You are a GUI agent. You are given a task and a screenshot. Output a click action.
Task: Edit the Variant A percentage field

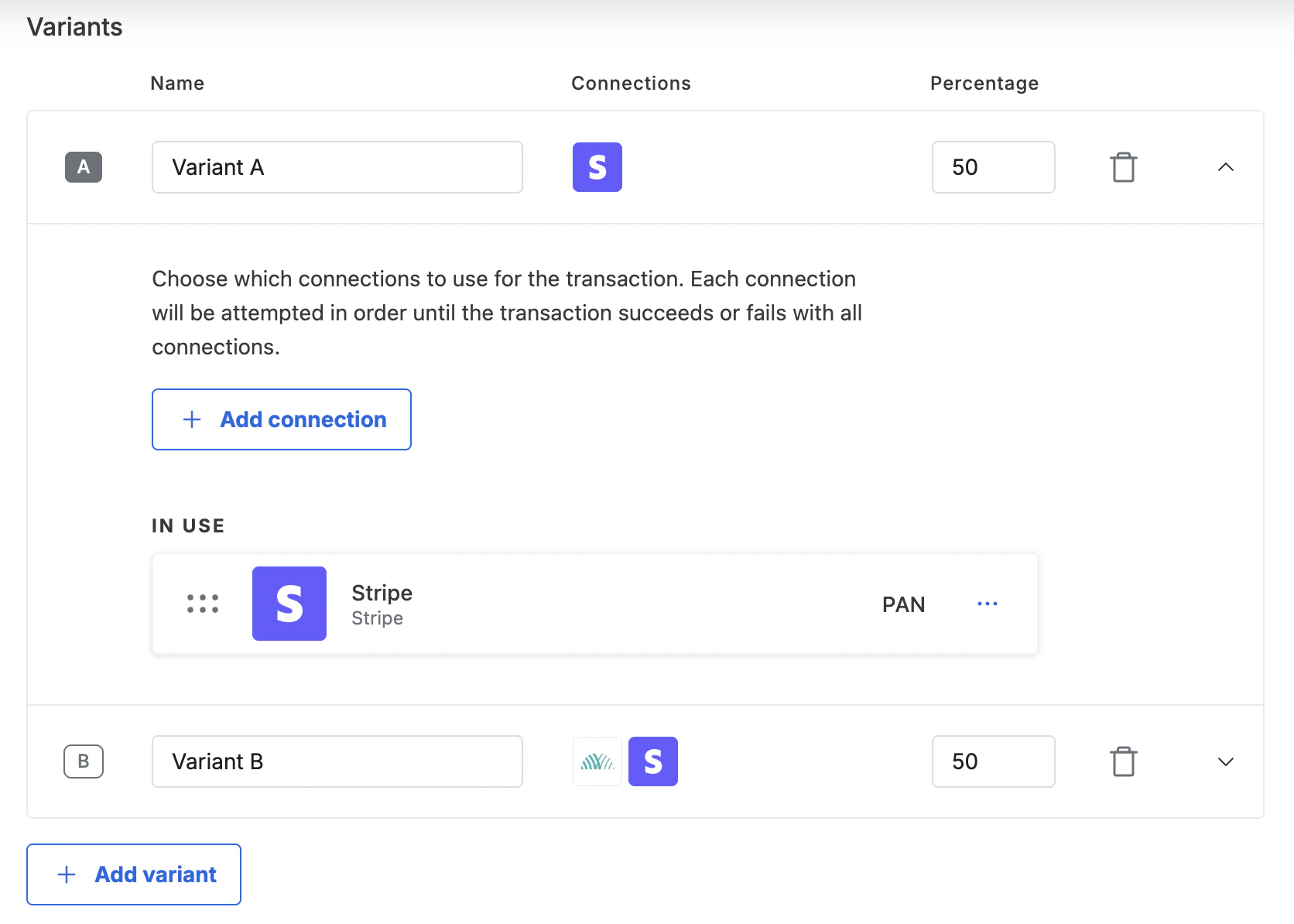click(994, 167)
